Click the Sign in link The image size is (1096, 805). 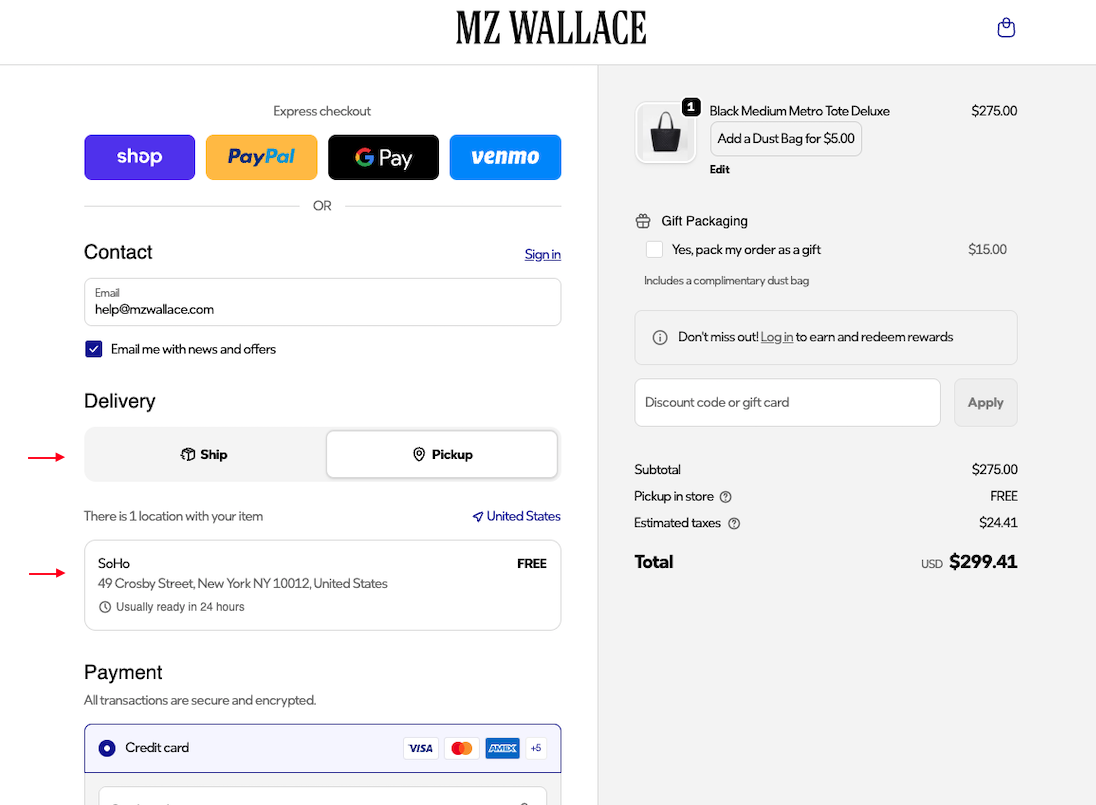pyautogui.click(x=542, y=254)
